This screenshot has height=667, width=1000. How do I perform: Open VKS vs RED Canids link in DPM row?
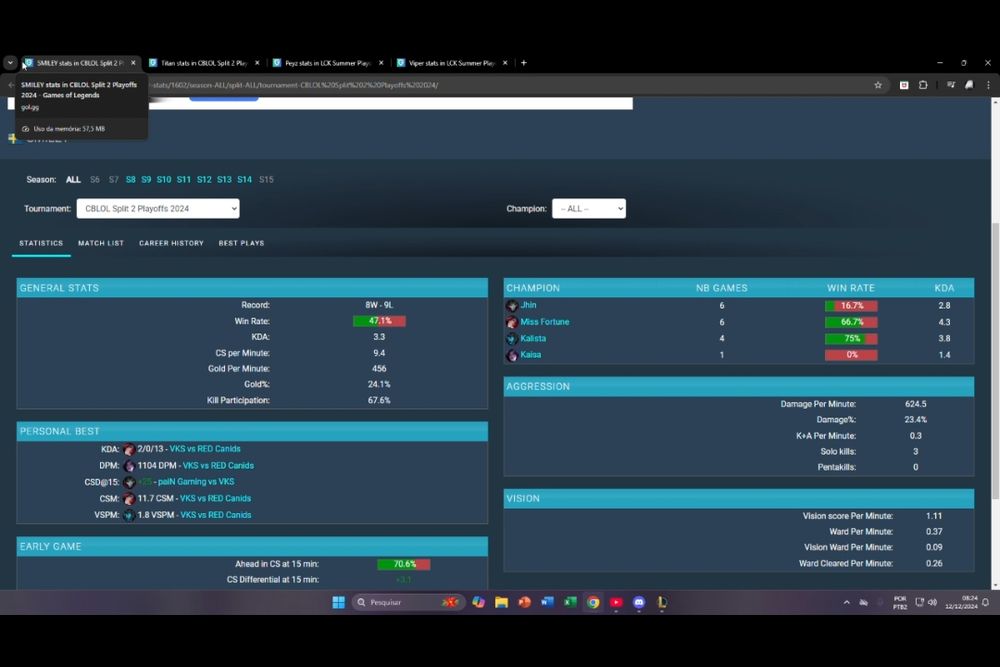point(218,465)
